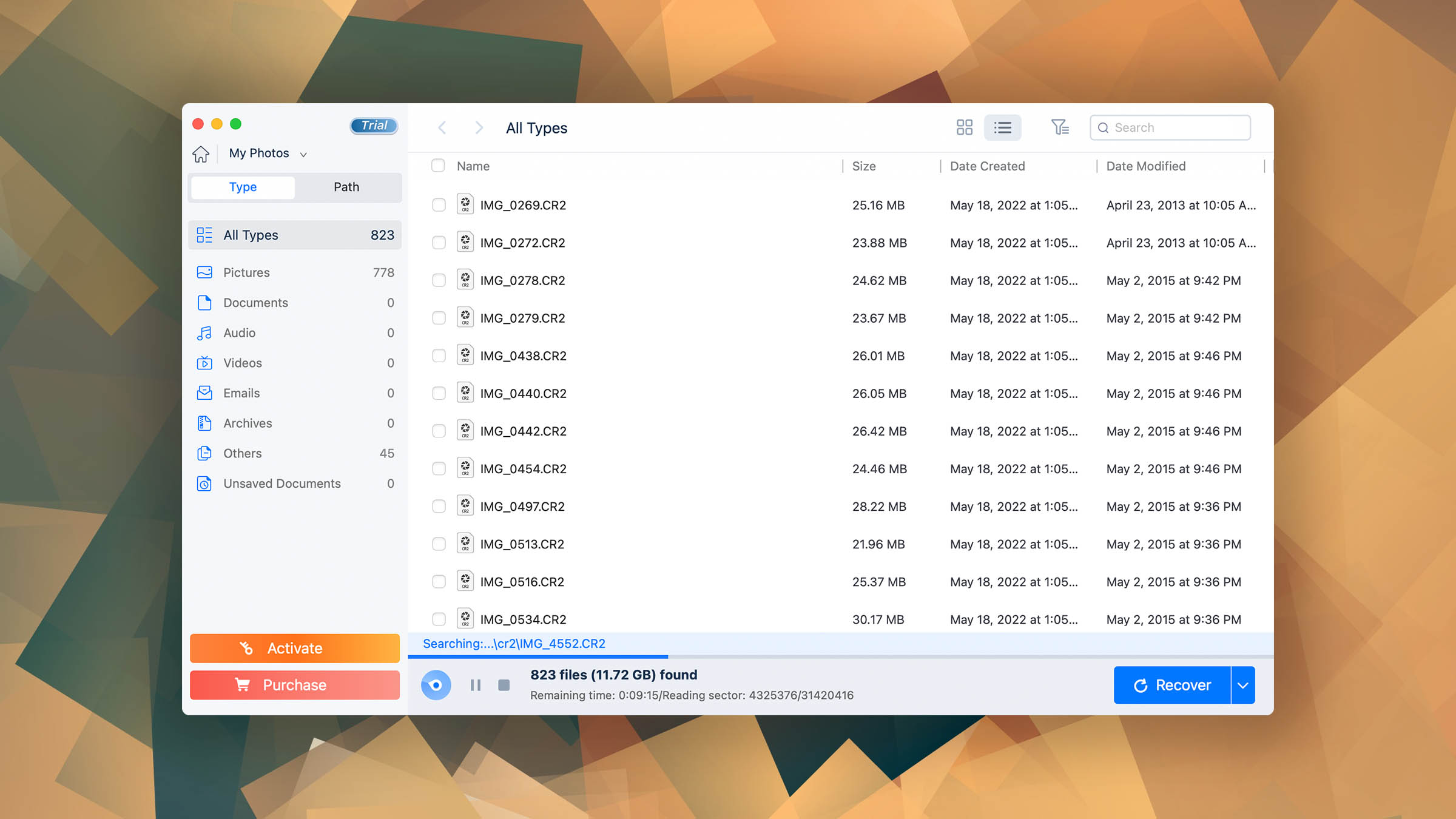Go back with left arrow
1456x819 pixels.
[x=442, y=127]
